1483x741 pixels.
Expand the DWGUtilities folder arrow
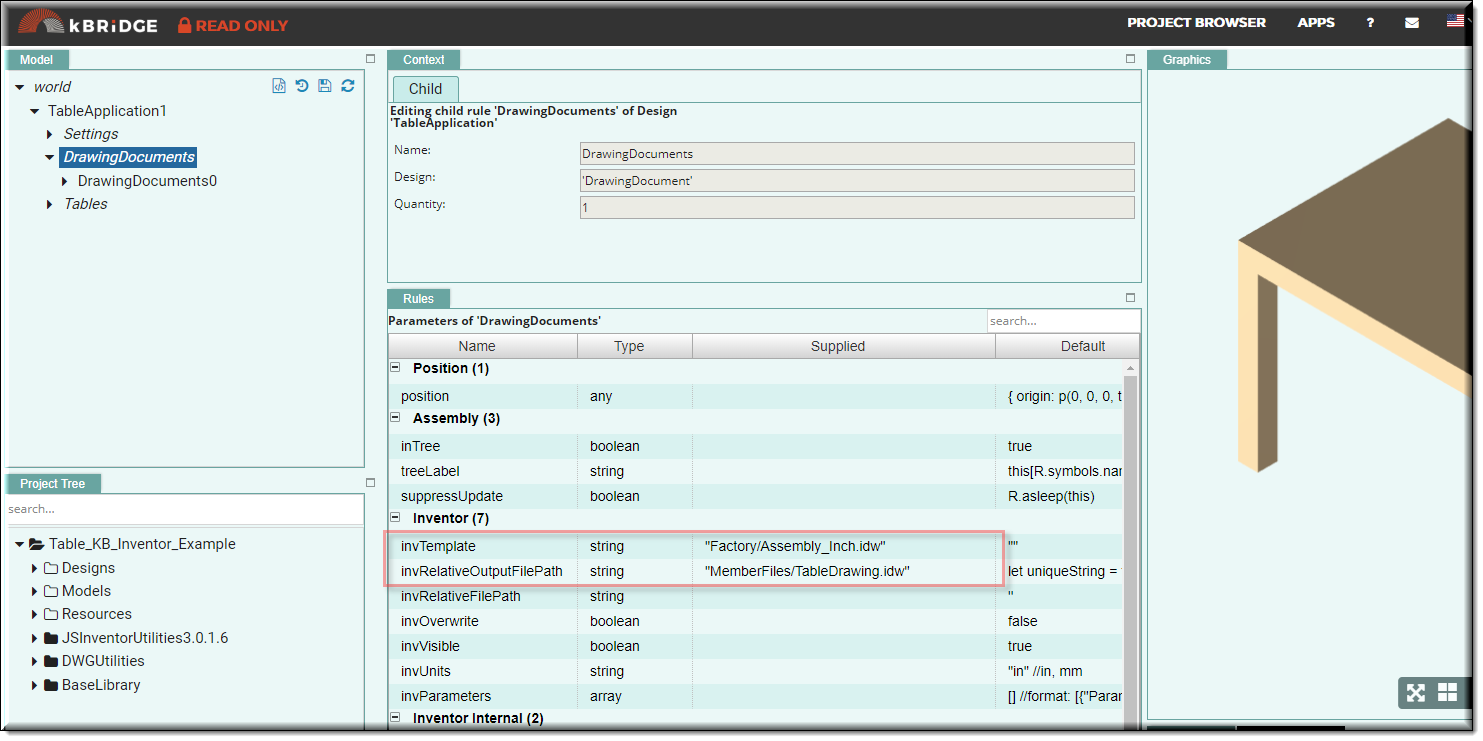[x=35, y=661]
